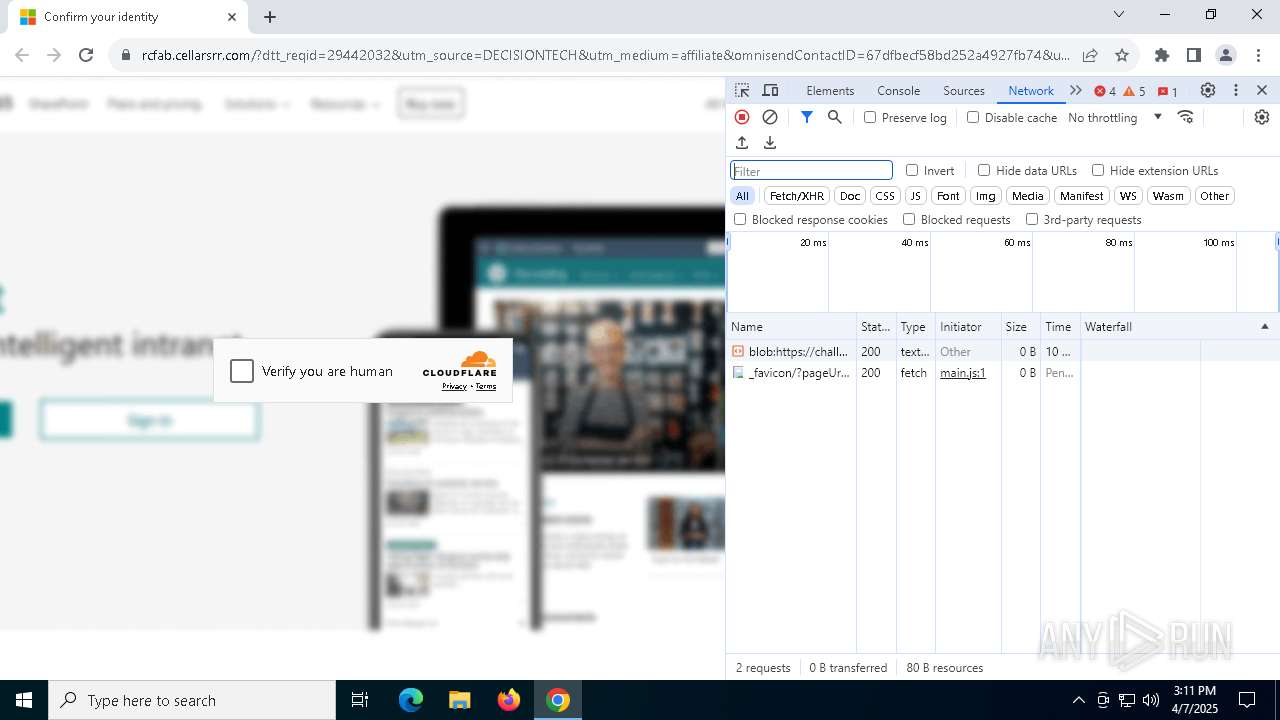Image resolution: width=1280 pixels, height=720 pixels.
Task: Filter requests by JS type
Action: tap(915, 196)
